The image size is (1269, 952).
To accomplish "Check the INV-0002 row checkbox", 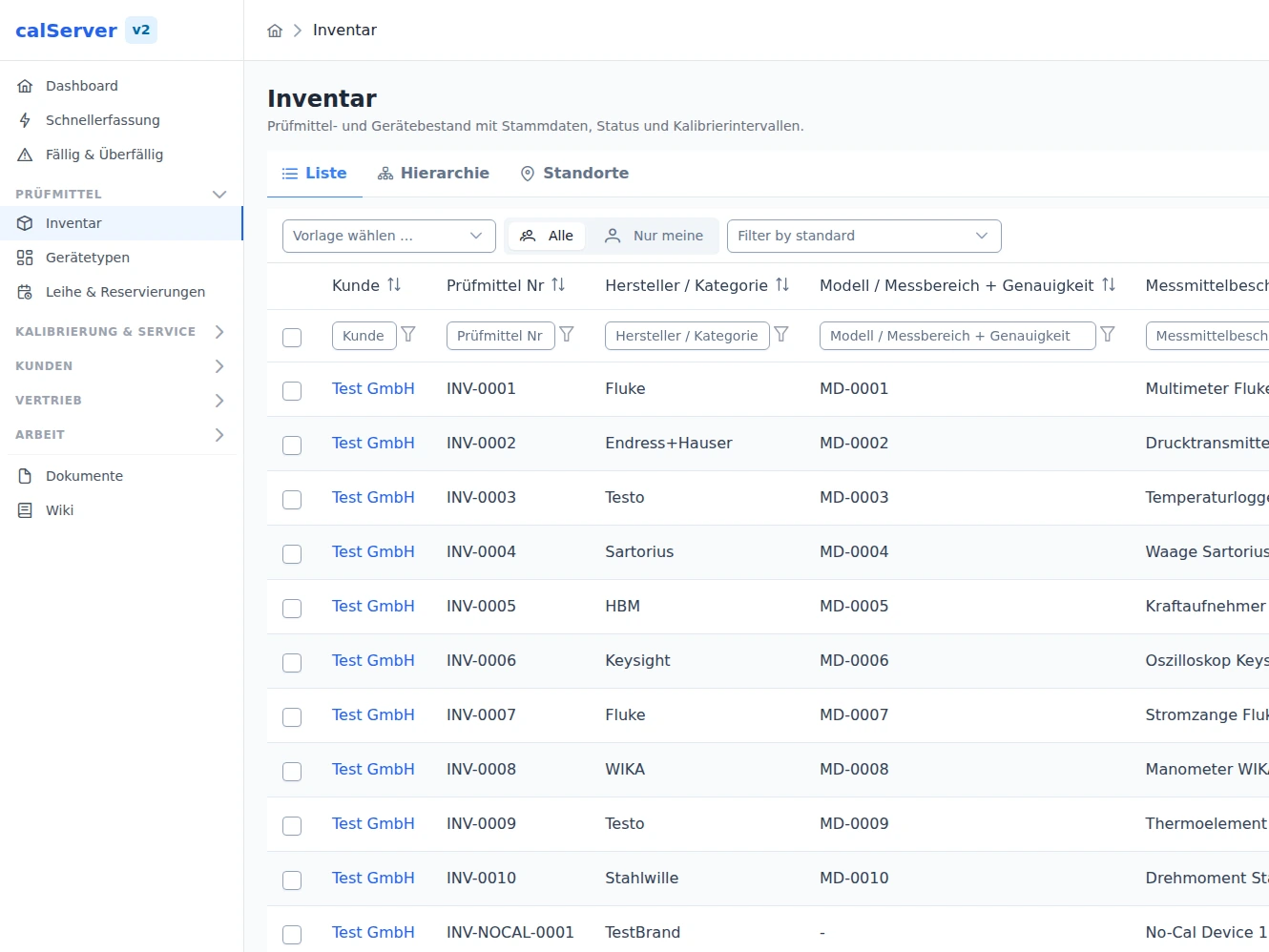I will (x=292, y=445).
